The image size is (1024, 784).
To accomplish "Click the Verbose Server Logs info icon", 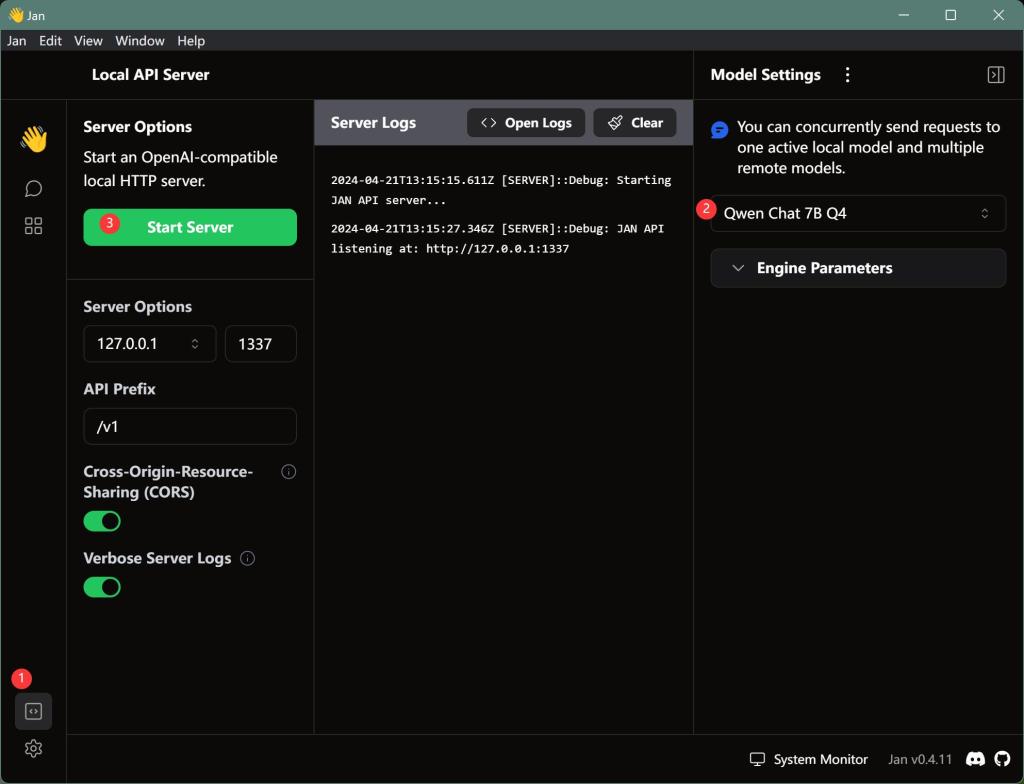I will coord(248,558).
